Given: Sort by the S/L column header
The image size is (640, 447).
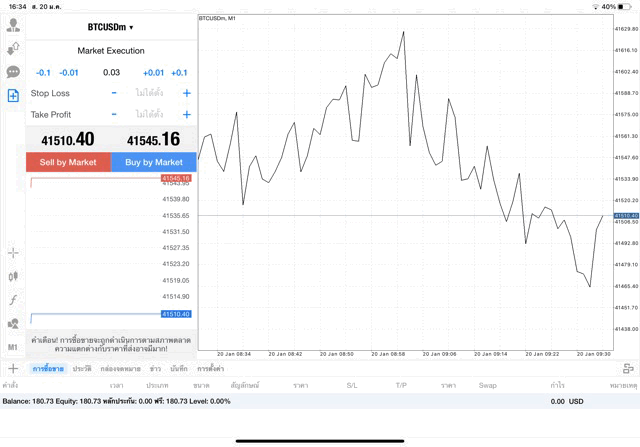Looking at the screenshot, I should [x=352, y=385].
